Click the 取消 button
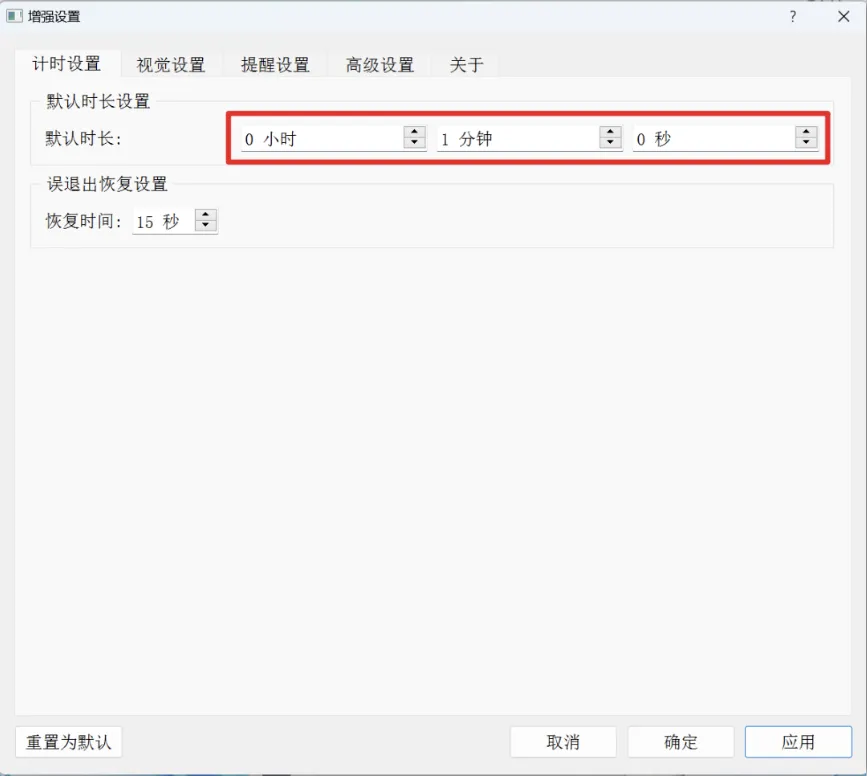 (x=563, y=742)
